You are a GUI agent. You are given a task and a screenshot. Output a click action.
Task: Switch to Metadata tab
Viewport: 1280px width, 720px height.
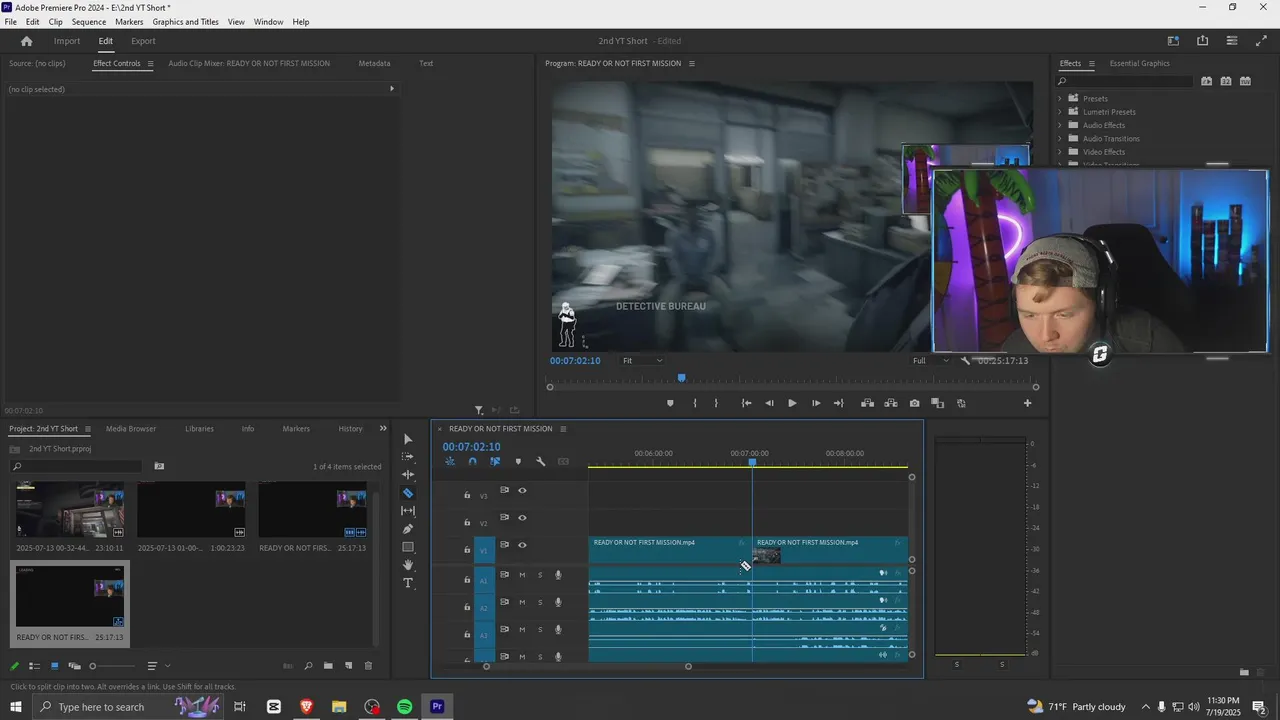(x=374, y=64)
